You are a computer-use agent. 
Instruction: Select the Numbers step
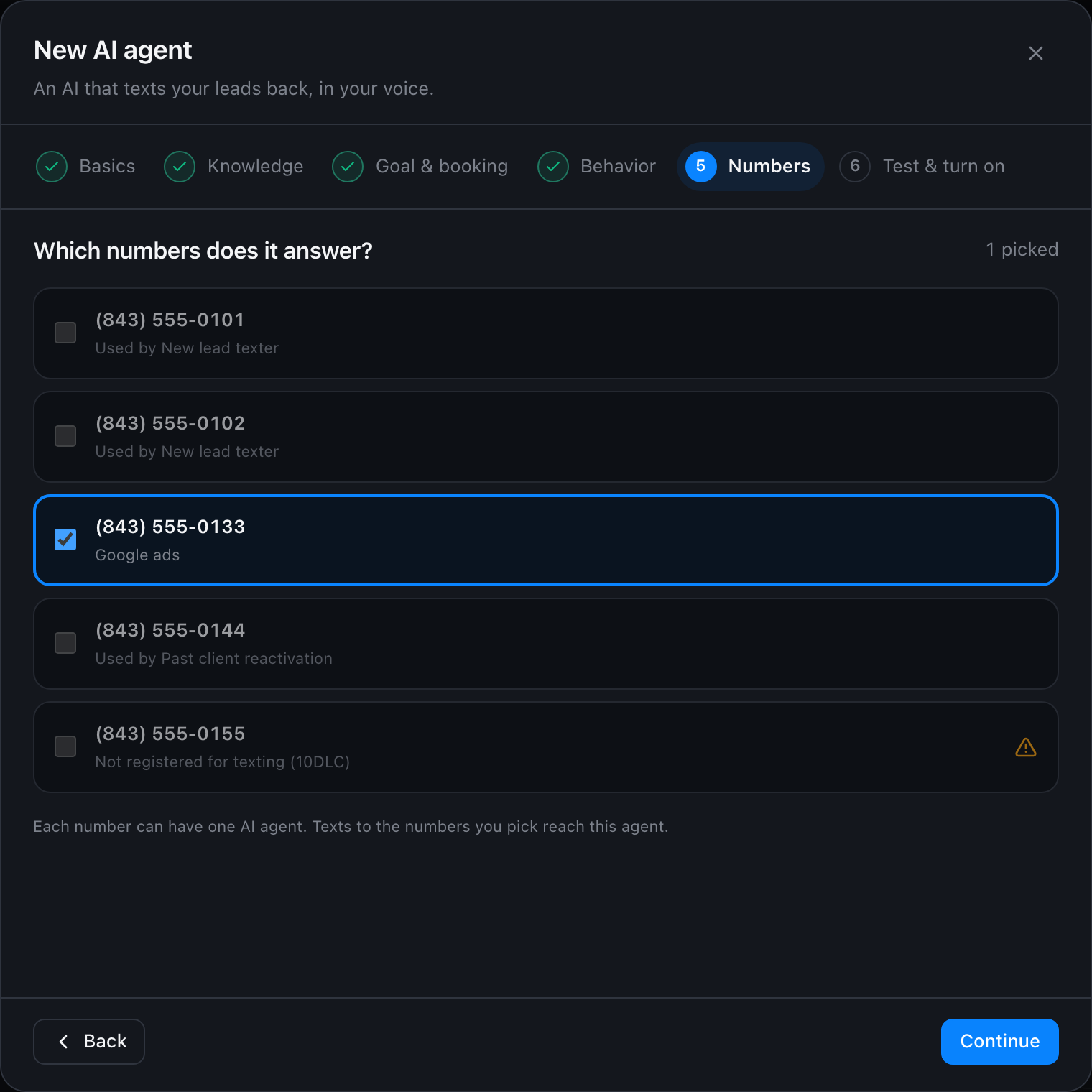coord(750,167)
